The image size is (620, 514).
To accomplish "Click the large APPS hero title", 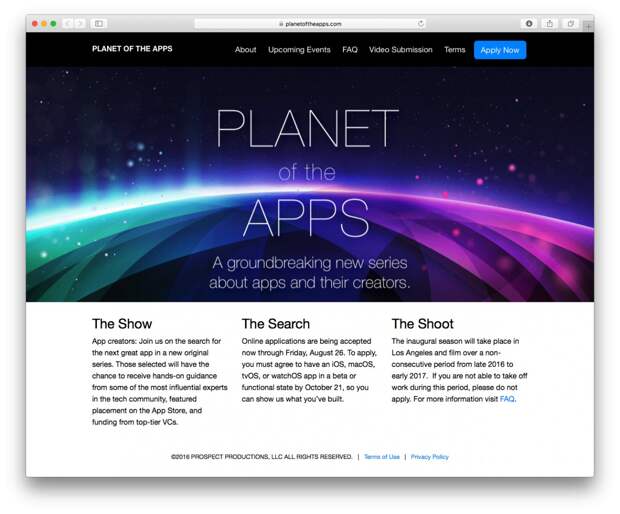I will [x=306, y=217].
